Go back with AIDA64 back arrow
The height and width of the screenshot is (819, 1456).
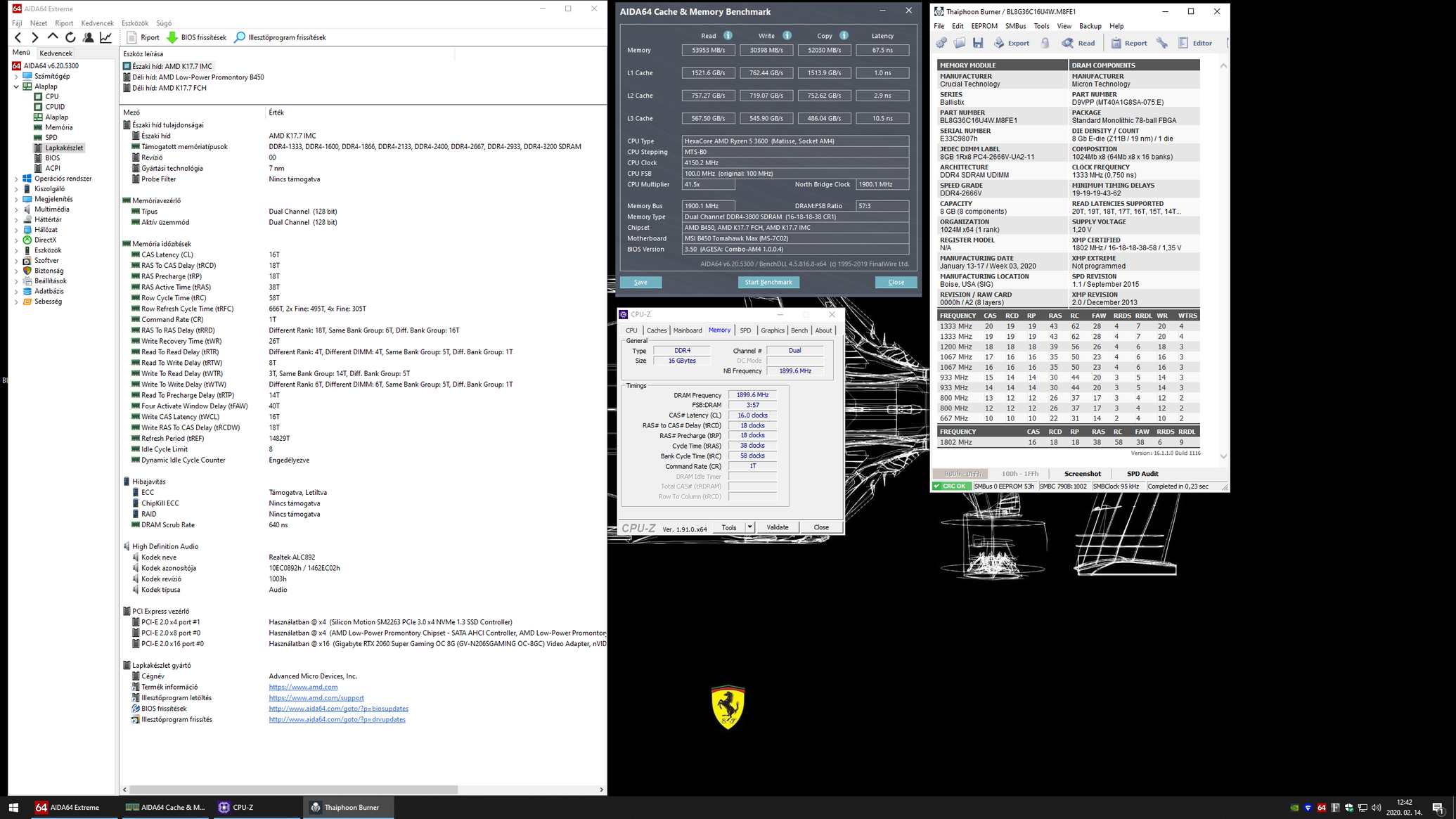coord(18,37)
